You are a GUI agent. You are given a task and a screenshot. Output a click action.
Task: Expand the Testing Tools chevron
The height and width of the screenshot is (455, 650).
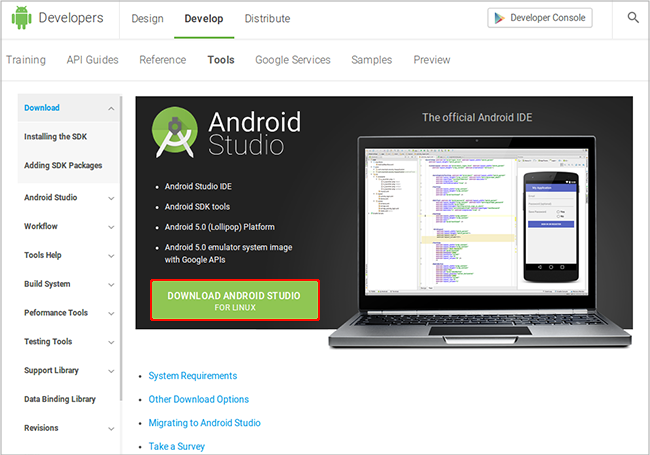click(x=111, y=342)
